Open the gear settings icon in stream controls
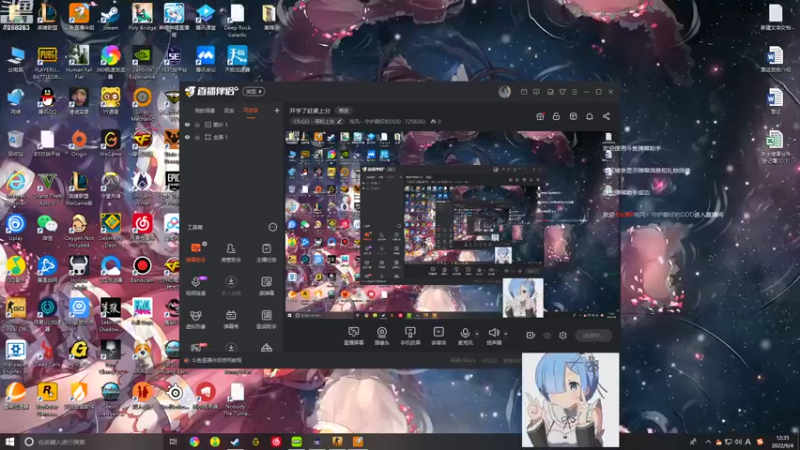Viewport: 800px width, 450px height. click(x=563, y=335)
